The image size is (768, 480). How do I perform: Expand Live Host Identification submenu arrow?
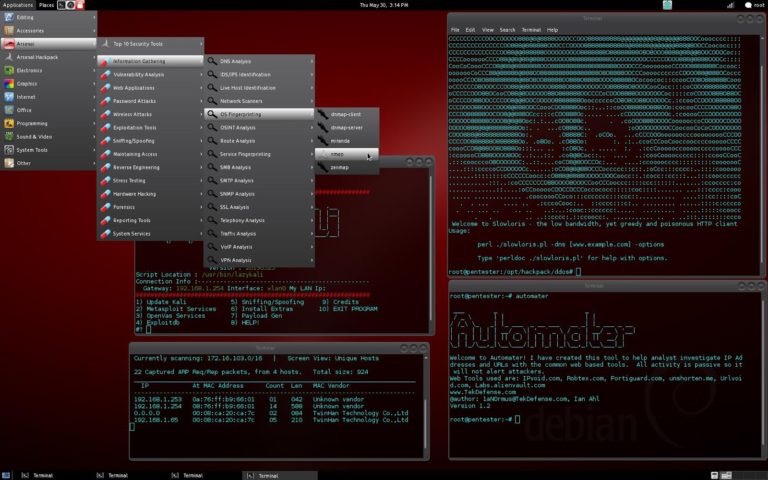click(312, 88)
